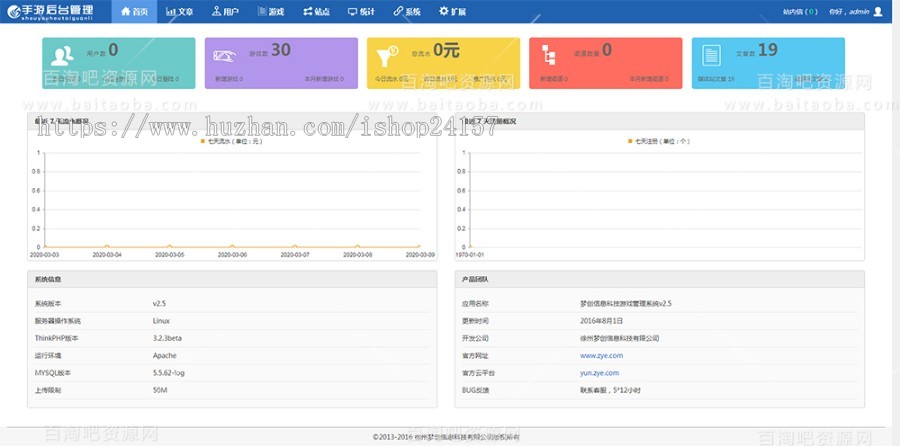Image resolution: width=900 pixels, height=446 pixels.
Task: Click the 3.2.3beta ThinkPHP version value
Action: [167, 338]
